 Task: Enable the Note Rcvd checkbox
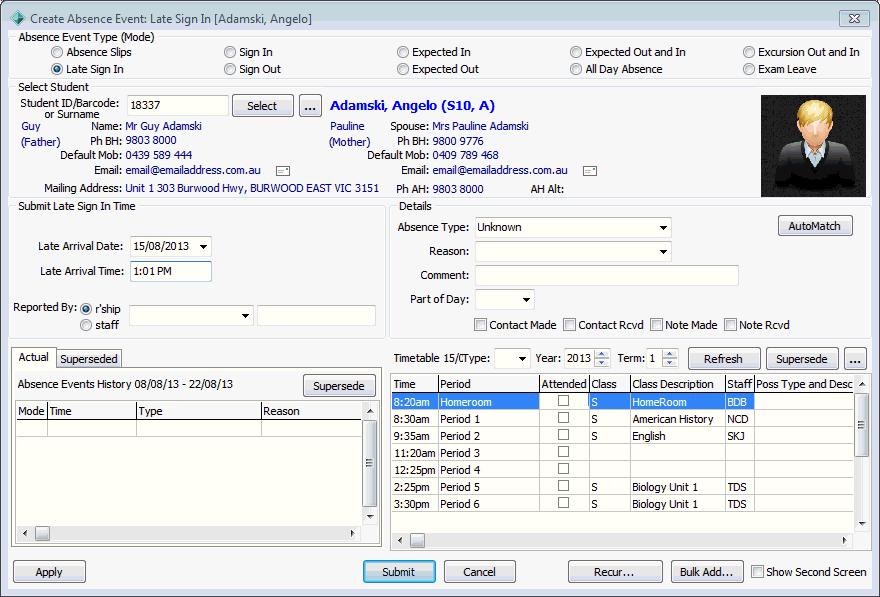coord(730,325)
